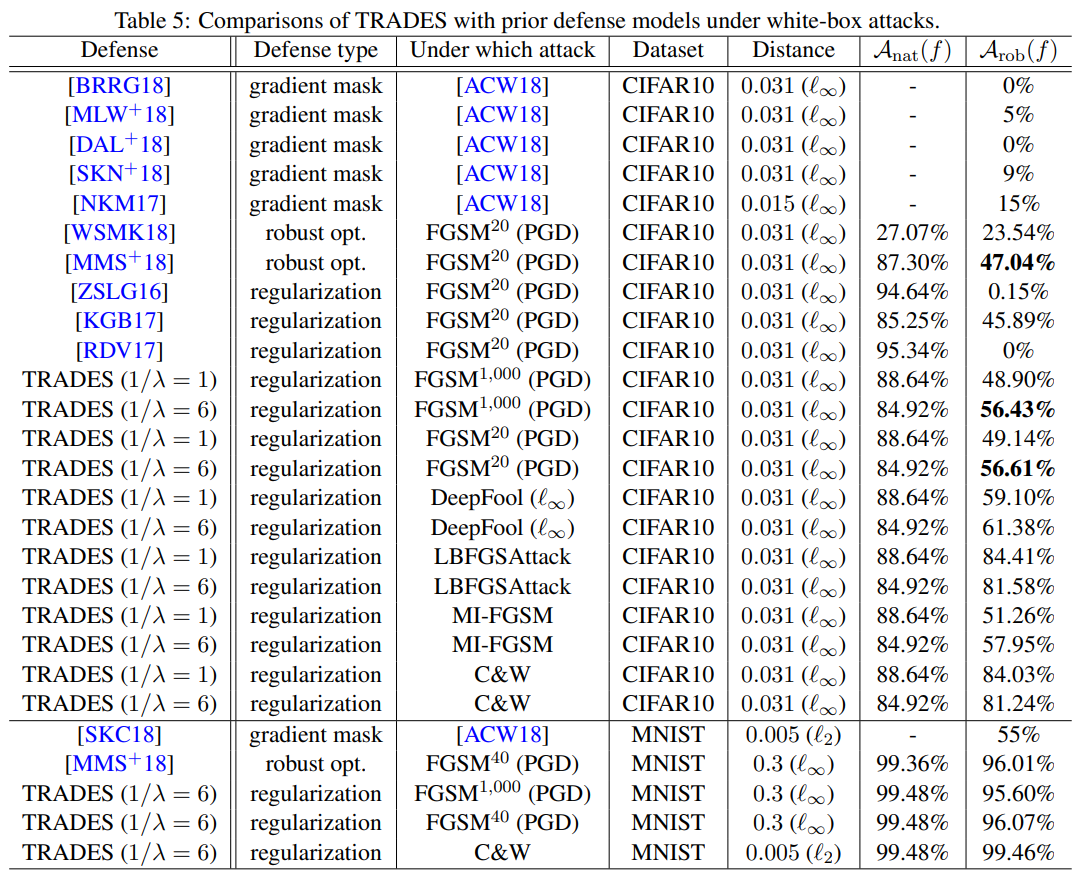1083x879 pixels.
Task: Open the WSMK18 reference link
Action: pyautogui.click(x=119, y=233)
